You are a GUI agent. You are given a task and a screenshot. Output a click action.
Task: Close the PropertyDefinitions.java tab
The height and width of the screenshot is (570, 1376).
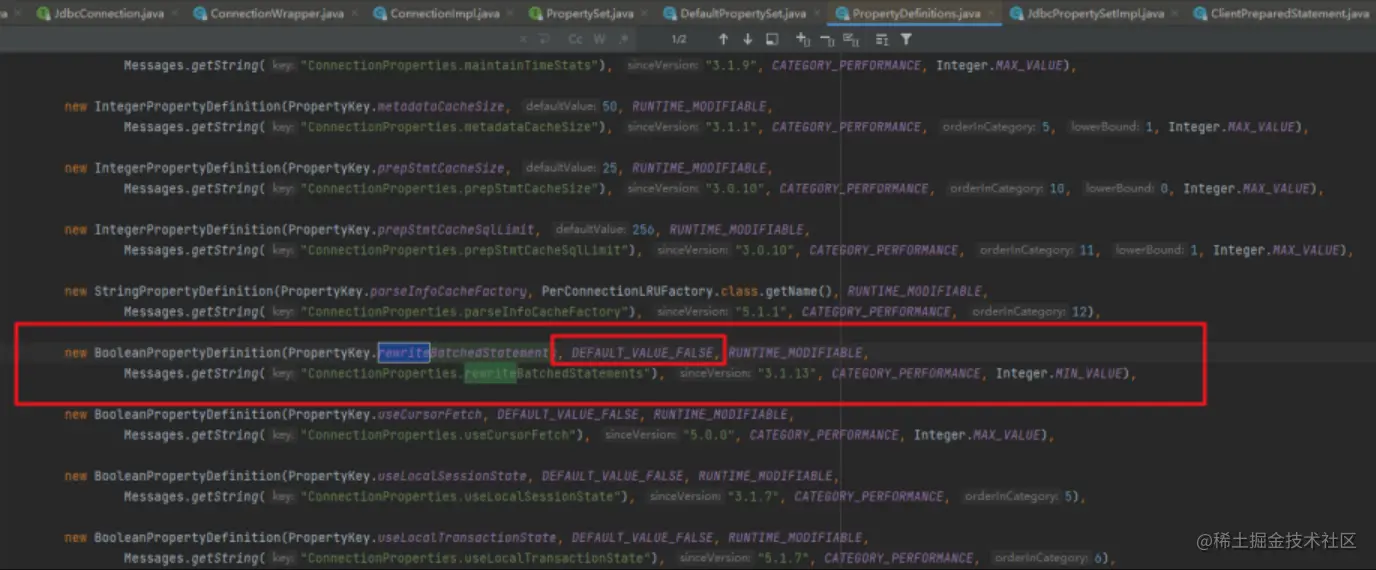(992, 14)
